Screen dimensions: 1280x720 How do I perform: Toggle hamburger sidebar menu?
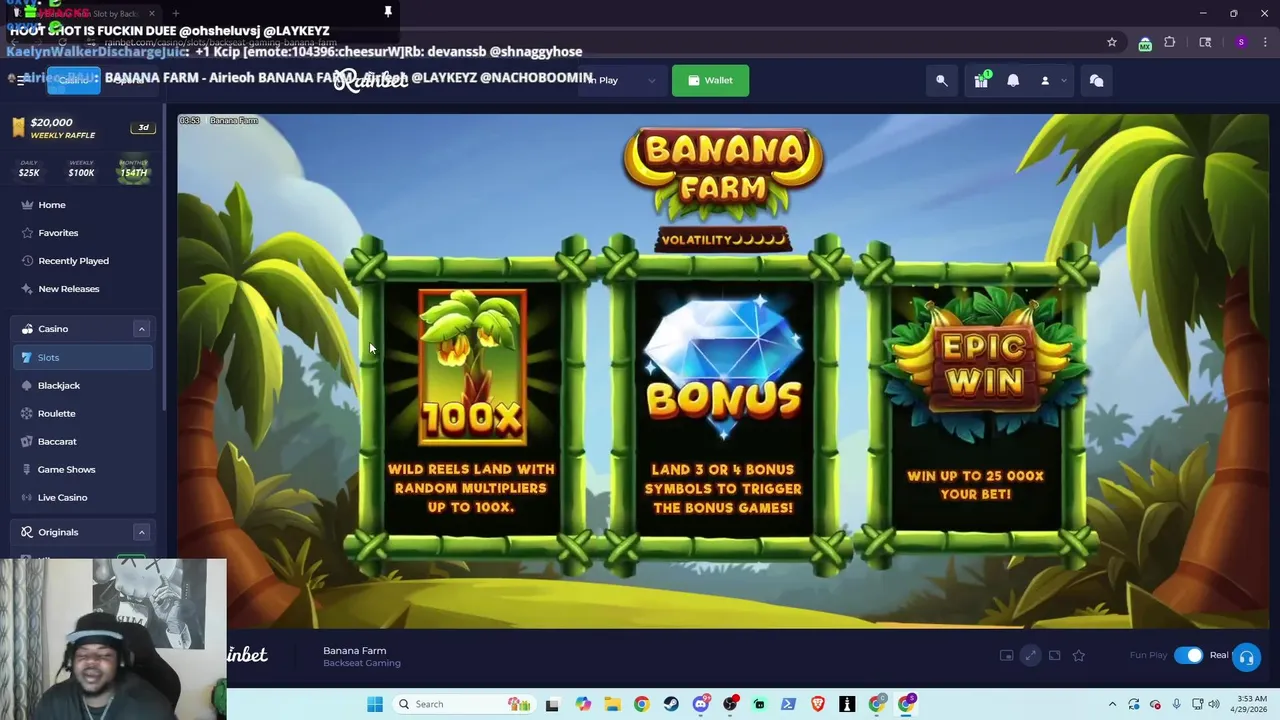coord(20,80)
